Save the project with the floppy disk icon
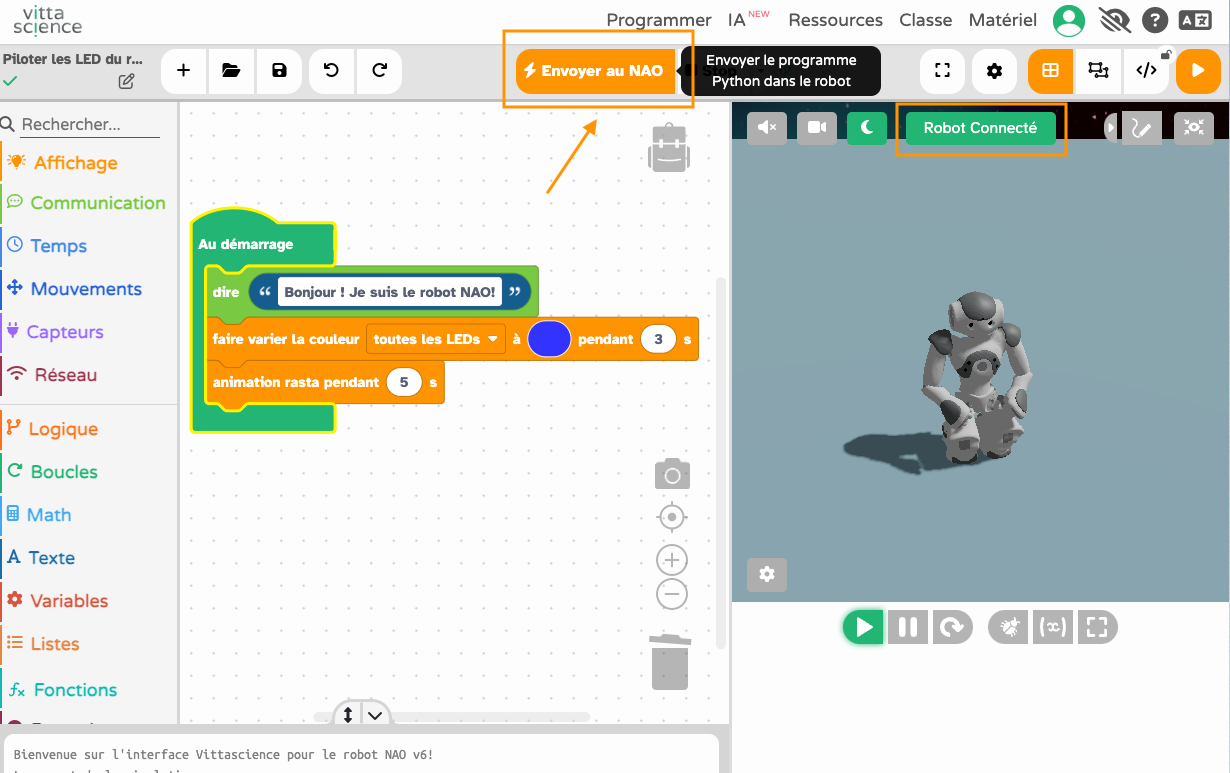 [279, 71]
